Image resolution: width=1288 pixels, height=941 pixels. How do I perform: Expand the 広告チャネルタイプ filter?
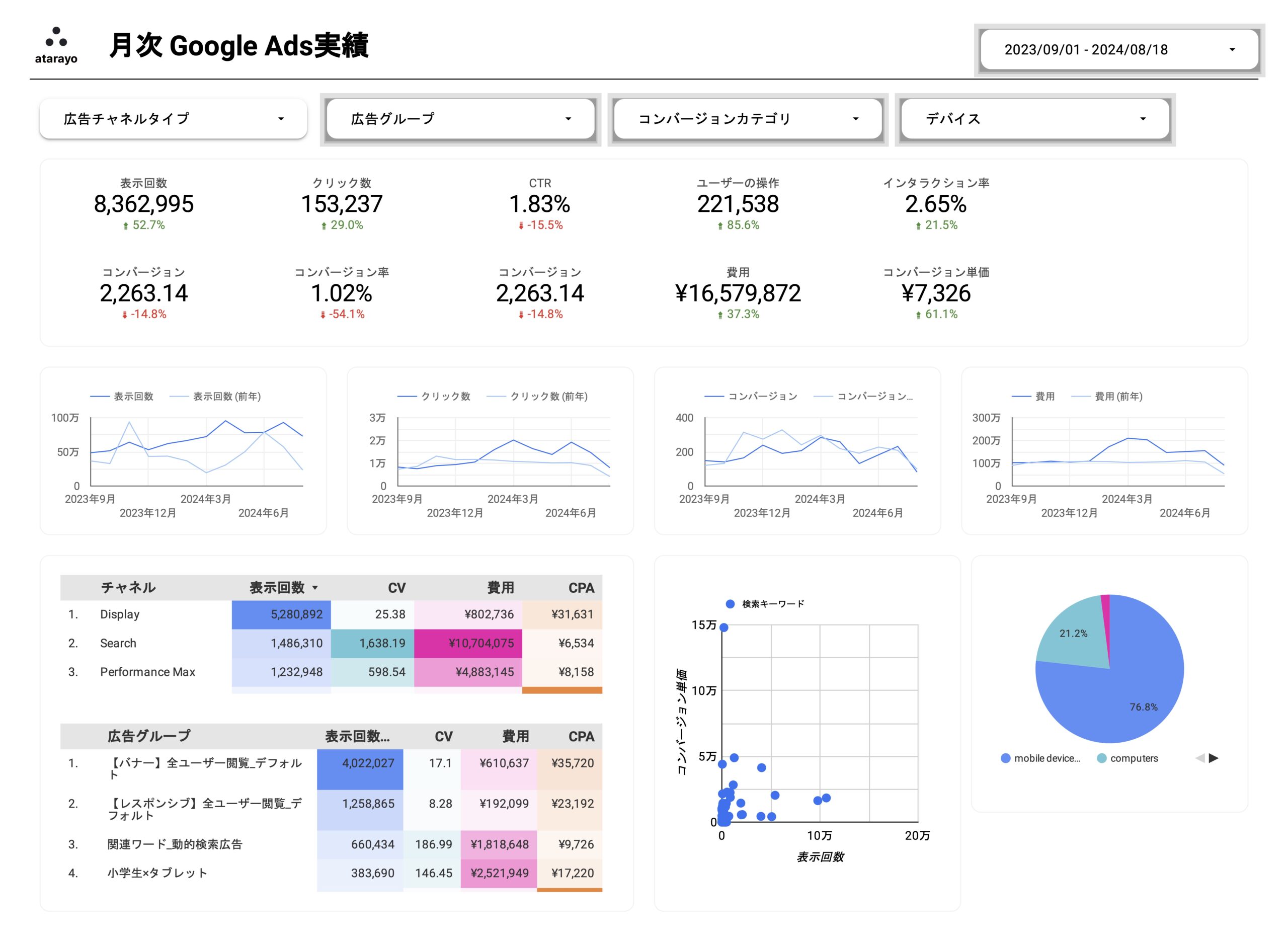(x=173, y=118)
